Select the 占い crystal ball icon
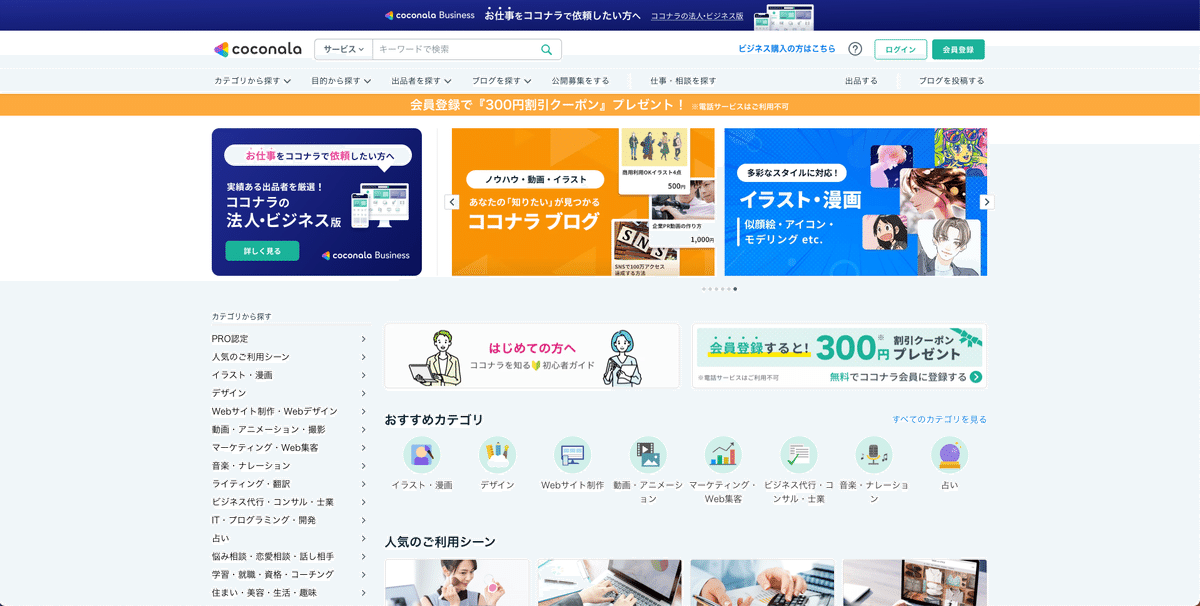This screenshot has width=1200, height=606. [950, 455]
